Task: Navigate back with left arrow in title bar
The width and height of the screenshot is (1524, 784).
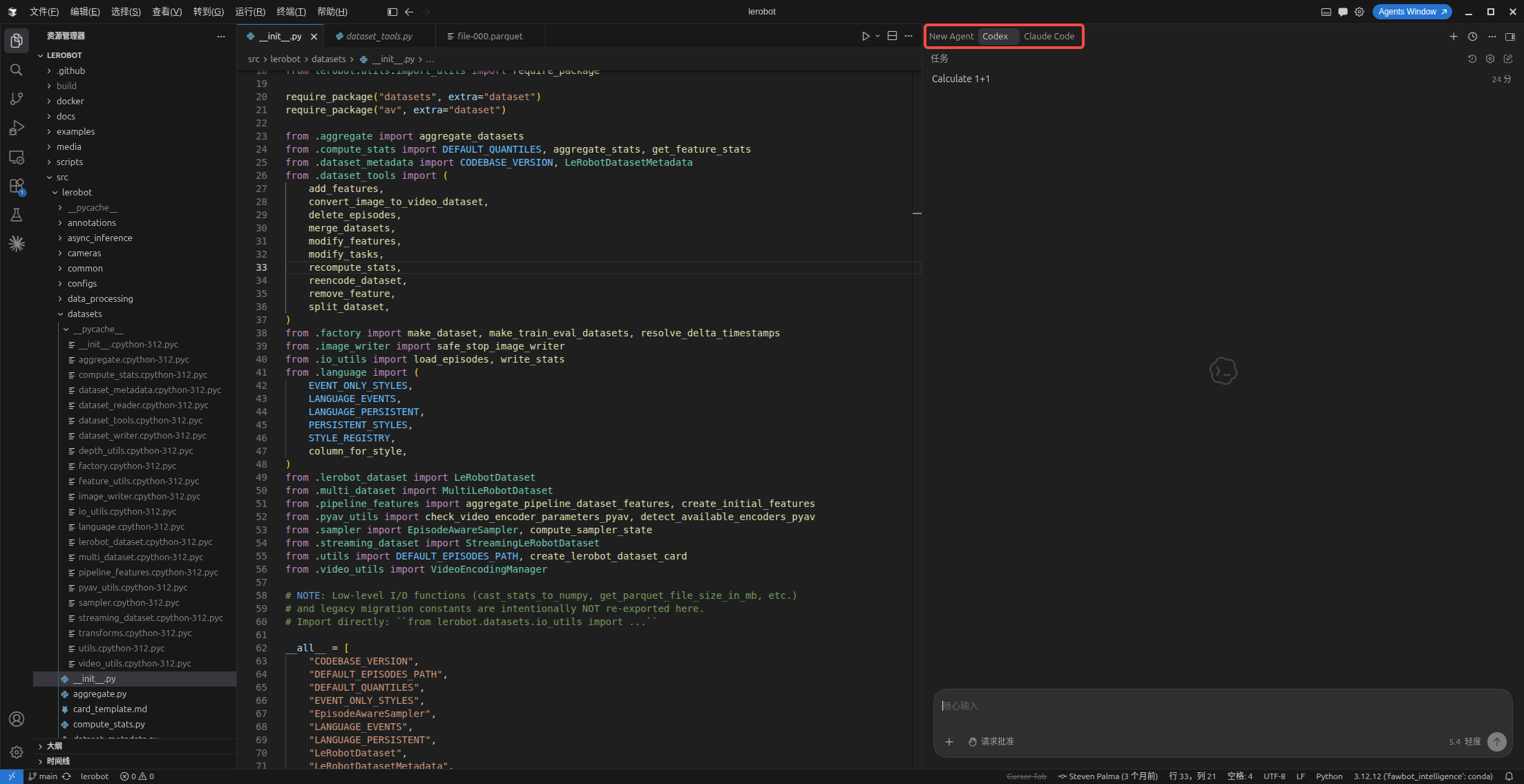Action: (409, 12)
